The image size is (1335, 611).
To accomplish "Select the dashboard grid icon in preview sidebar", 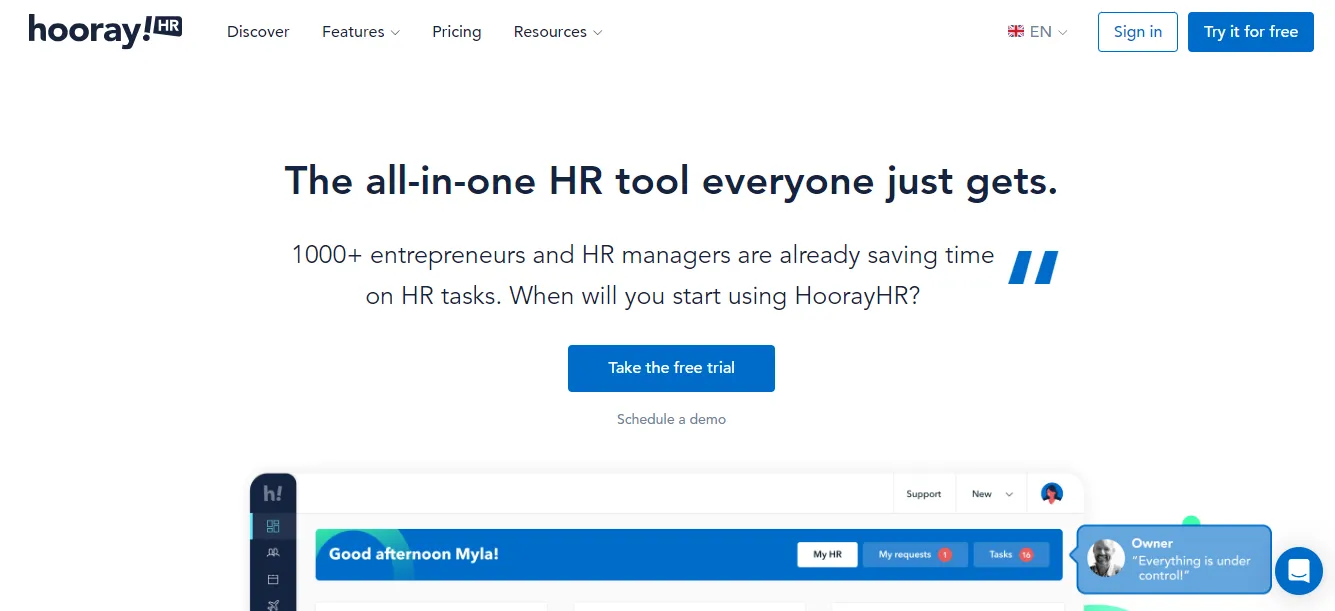I will [273, 526].
